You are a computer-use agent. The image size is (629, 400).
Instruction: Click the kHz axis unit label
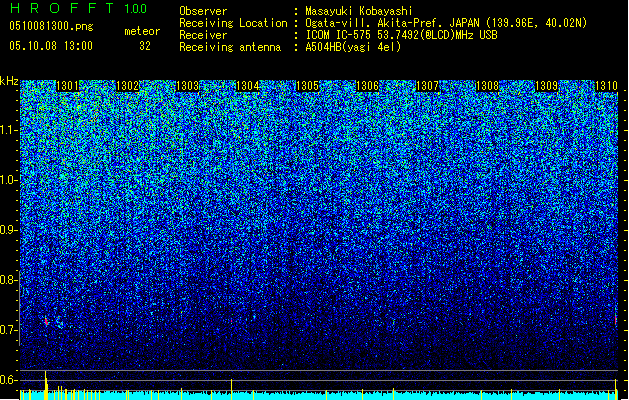(x=9, y=81)
